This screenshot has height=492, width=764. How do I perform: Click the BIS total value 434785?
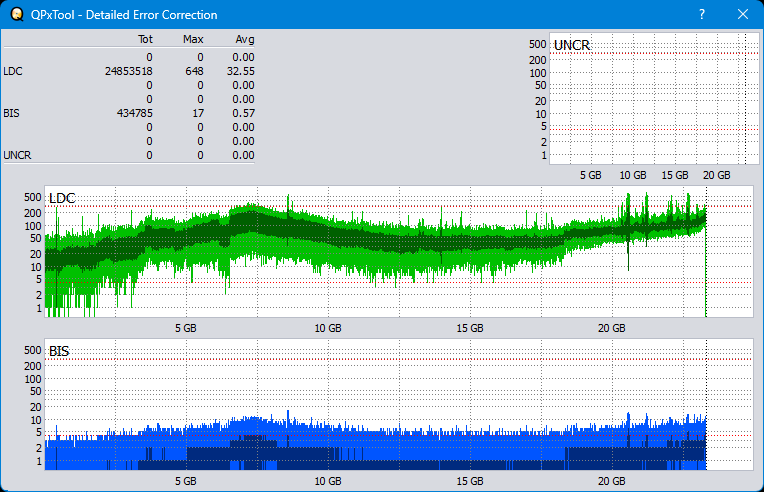(x=133, y=113)
